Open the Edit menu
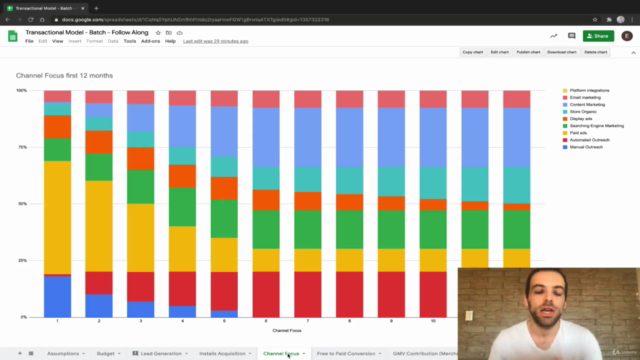This screenshot has width=640, height=360. click(42, 41)
